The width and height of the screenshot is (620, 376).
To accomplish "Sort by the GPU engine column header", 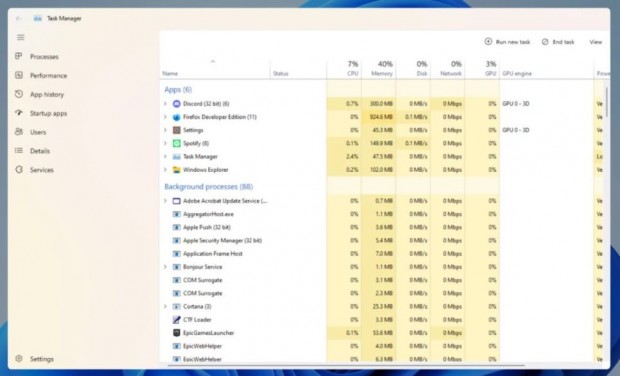I will pyautogui.click(x=546, y=68).
